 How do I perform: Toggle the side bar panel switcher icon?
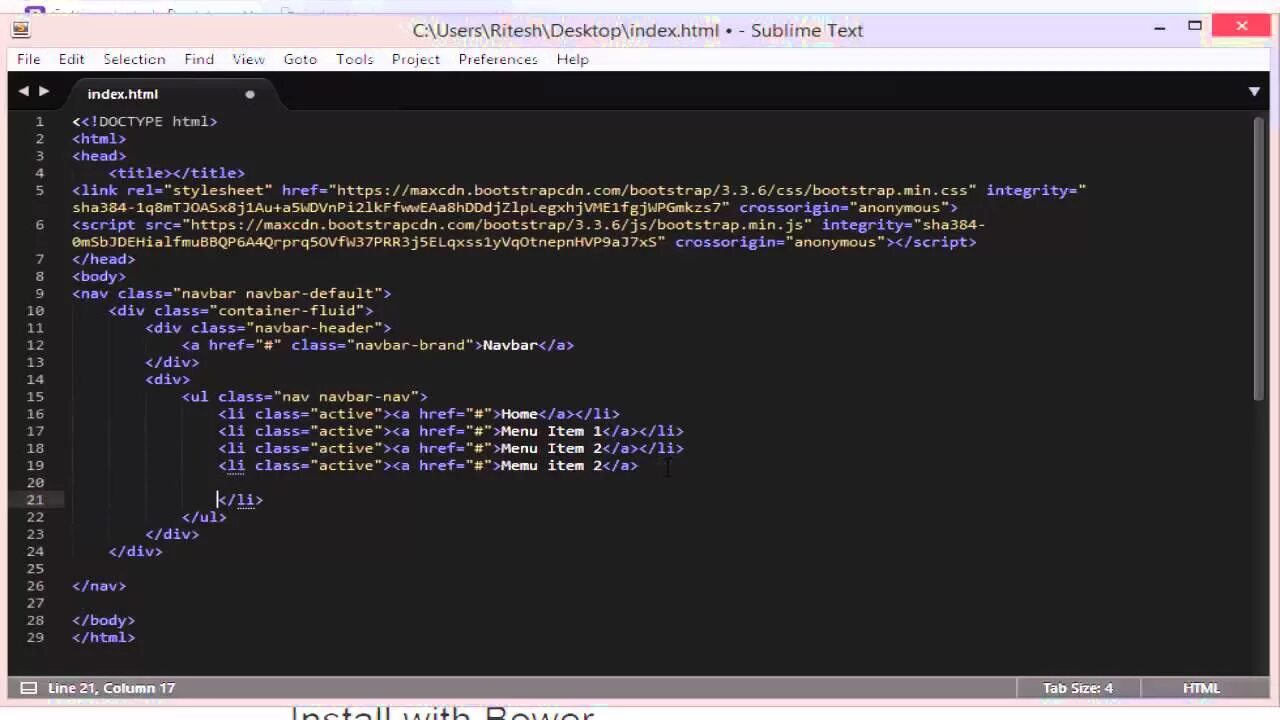click(x=29, y=688)
